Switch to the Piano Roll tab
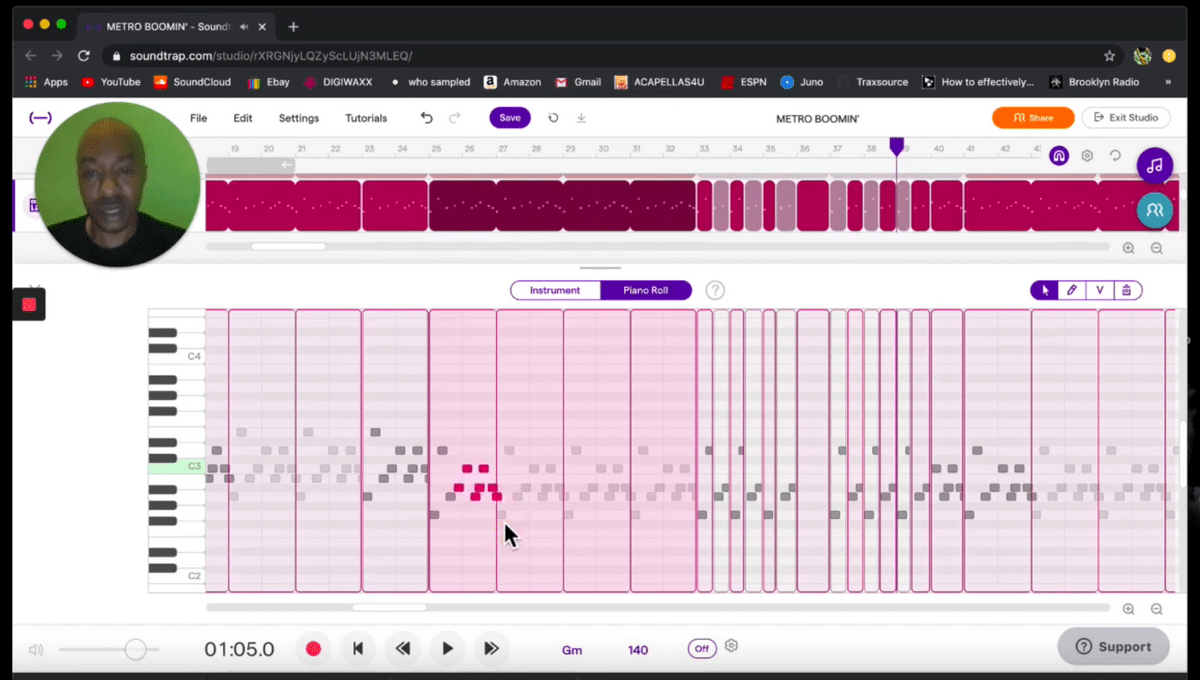Viewport: 1200px width, 680px height. click(x=646, y=290)
